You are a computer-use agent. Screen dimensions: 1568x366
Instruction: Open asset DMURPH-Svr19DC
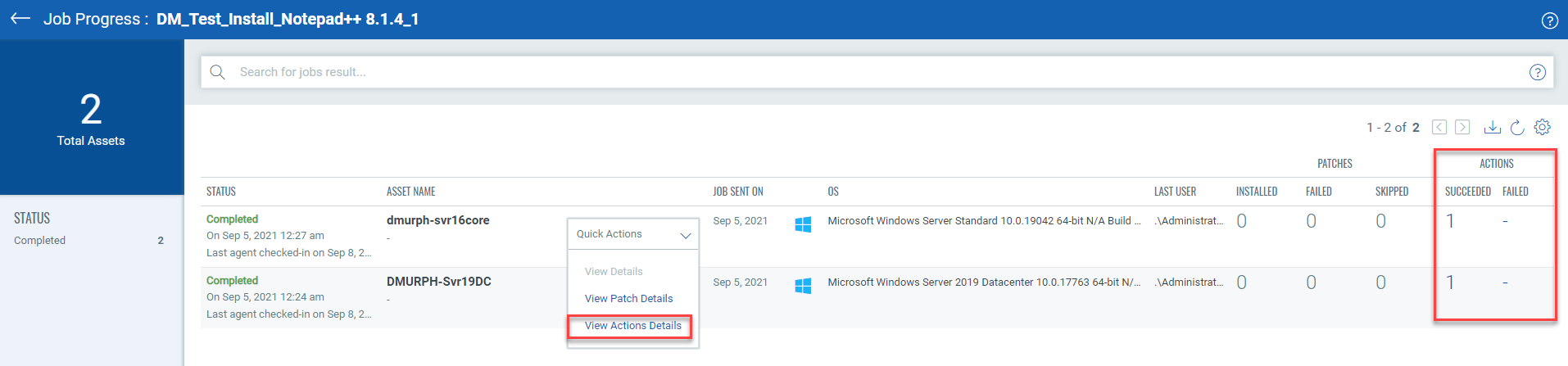[439, 282]
